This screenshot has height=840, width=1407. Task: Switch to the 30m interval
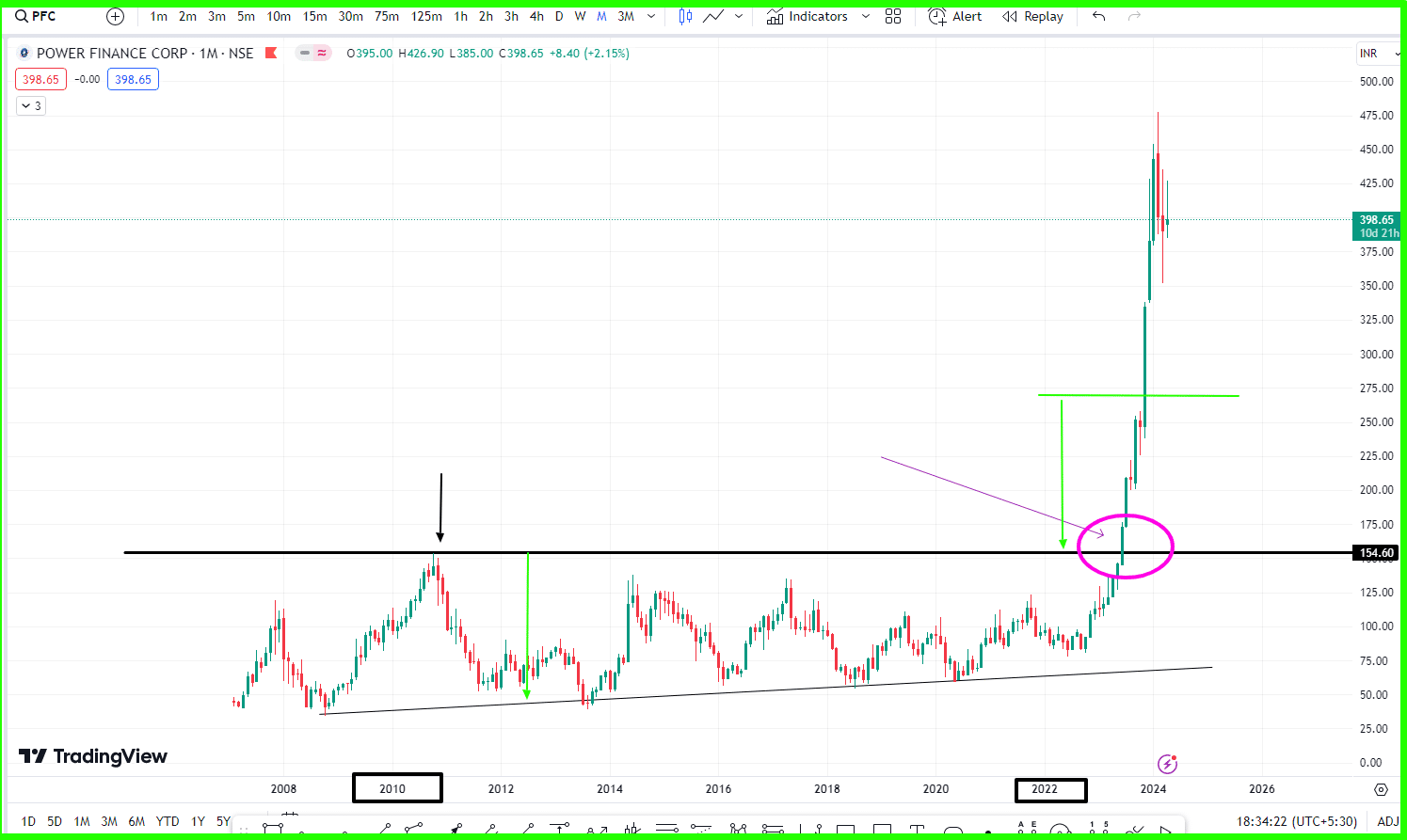point(351,16)
